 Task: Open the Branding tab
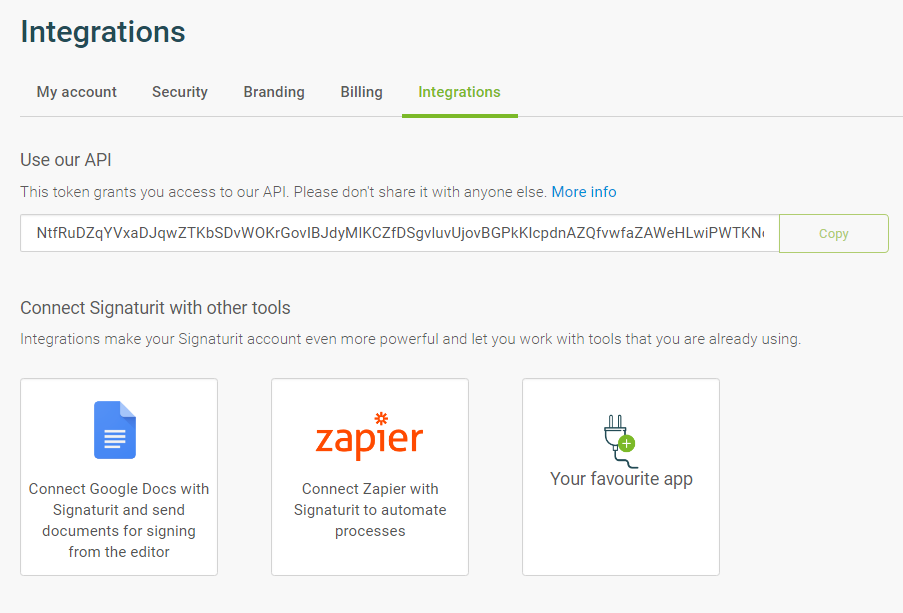tap(274, 92)
